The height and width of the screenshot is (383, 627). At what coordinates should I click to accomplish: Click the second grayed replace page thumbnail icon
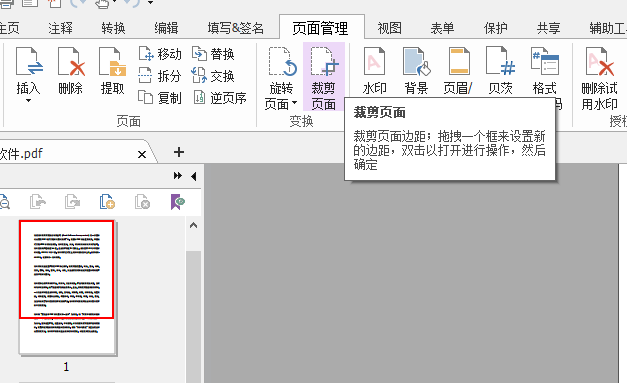point(72,202)
